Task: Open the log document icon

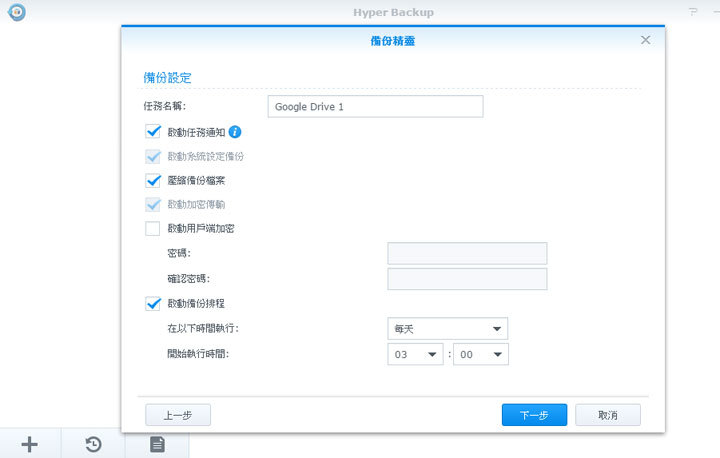Action: [157, 444]
